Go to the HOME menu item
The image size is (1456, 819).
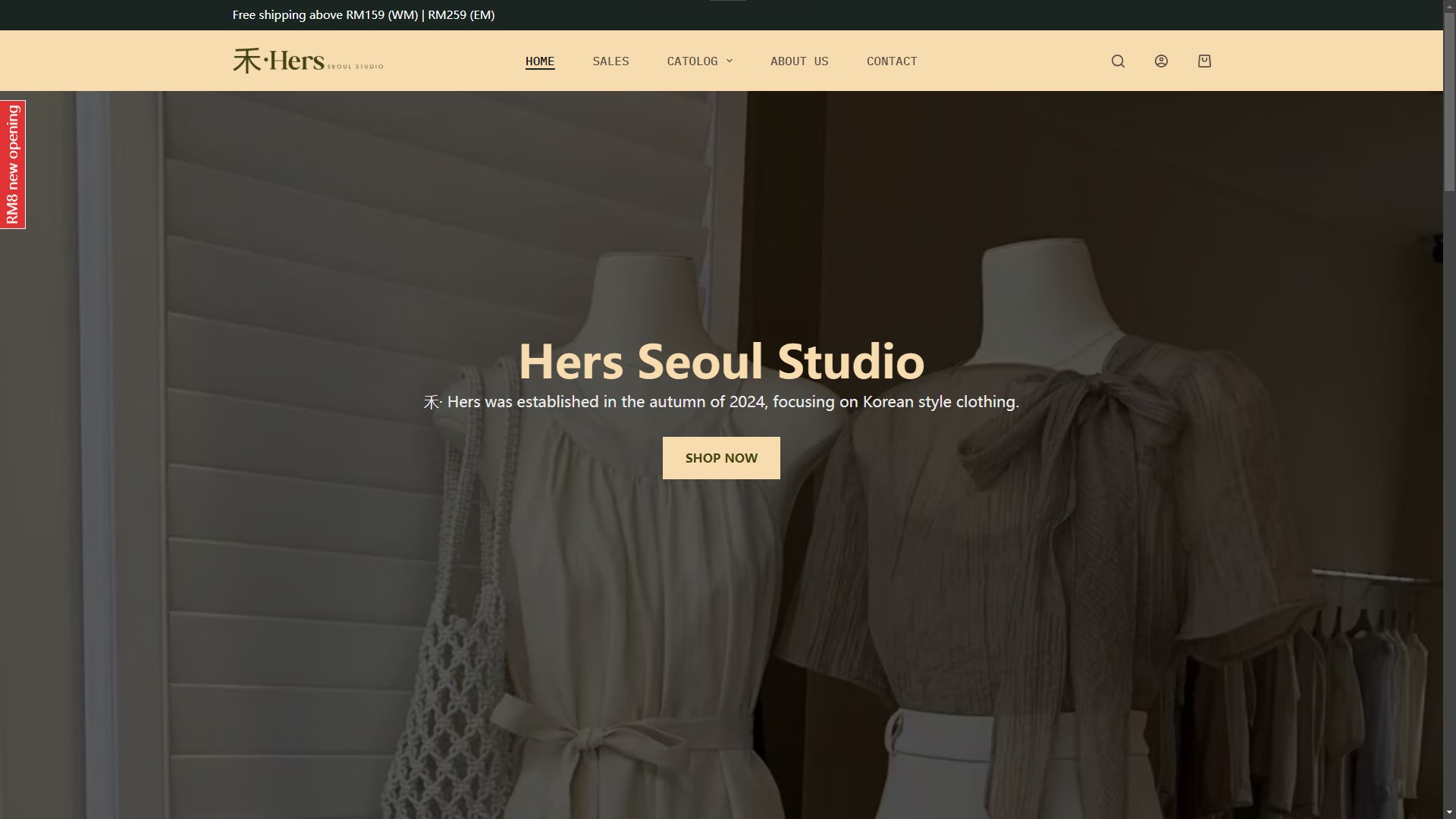(x=540, y=61)
